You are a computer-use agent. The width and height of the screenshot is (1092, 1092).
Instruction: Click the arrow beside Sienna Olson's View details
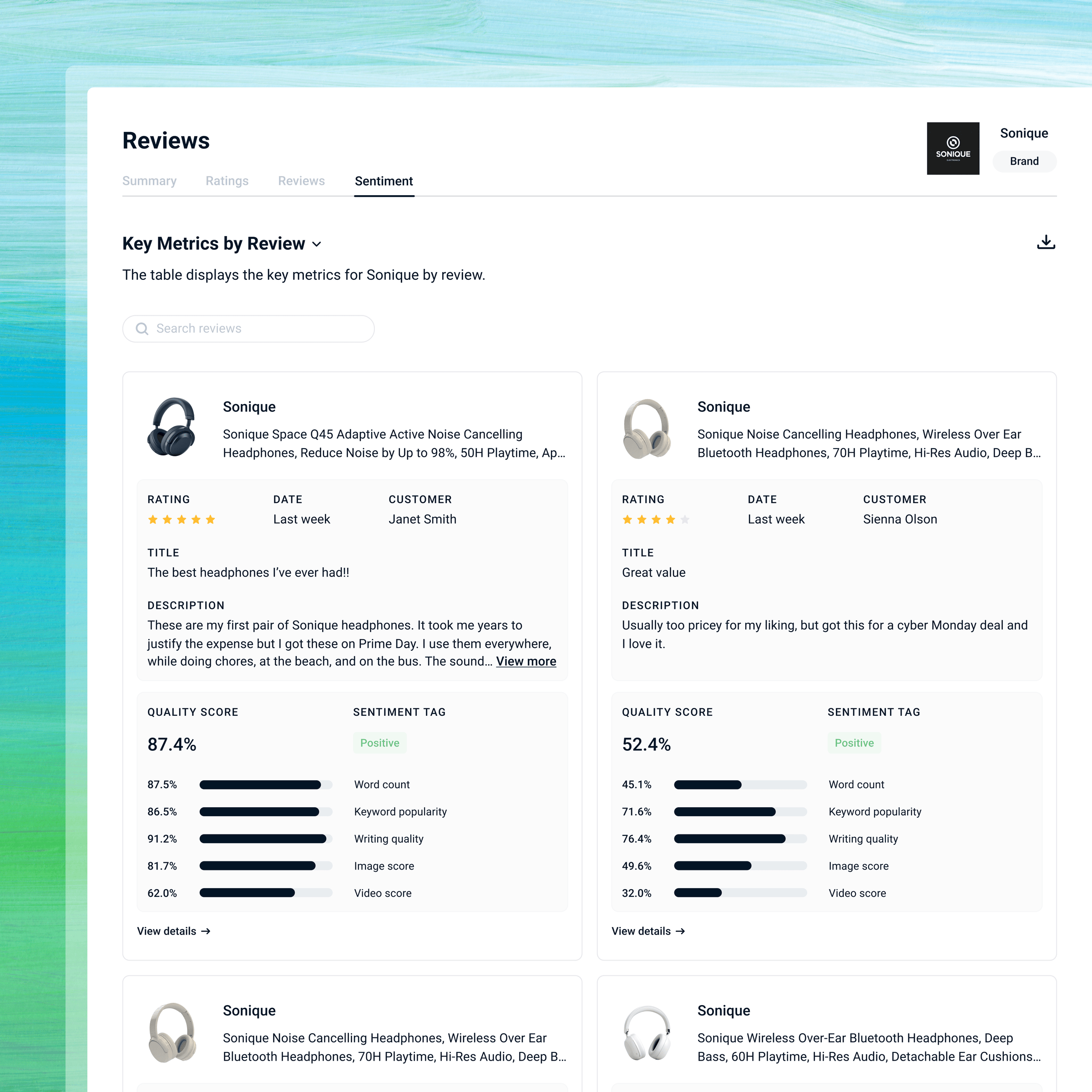pyautogui.click(x=681, y=931)
